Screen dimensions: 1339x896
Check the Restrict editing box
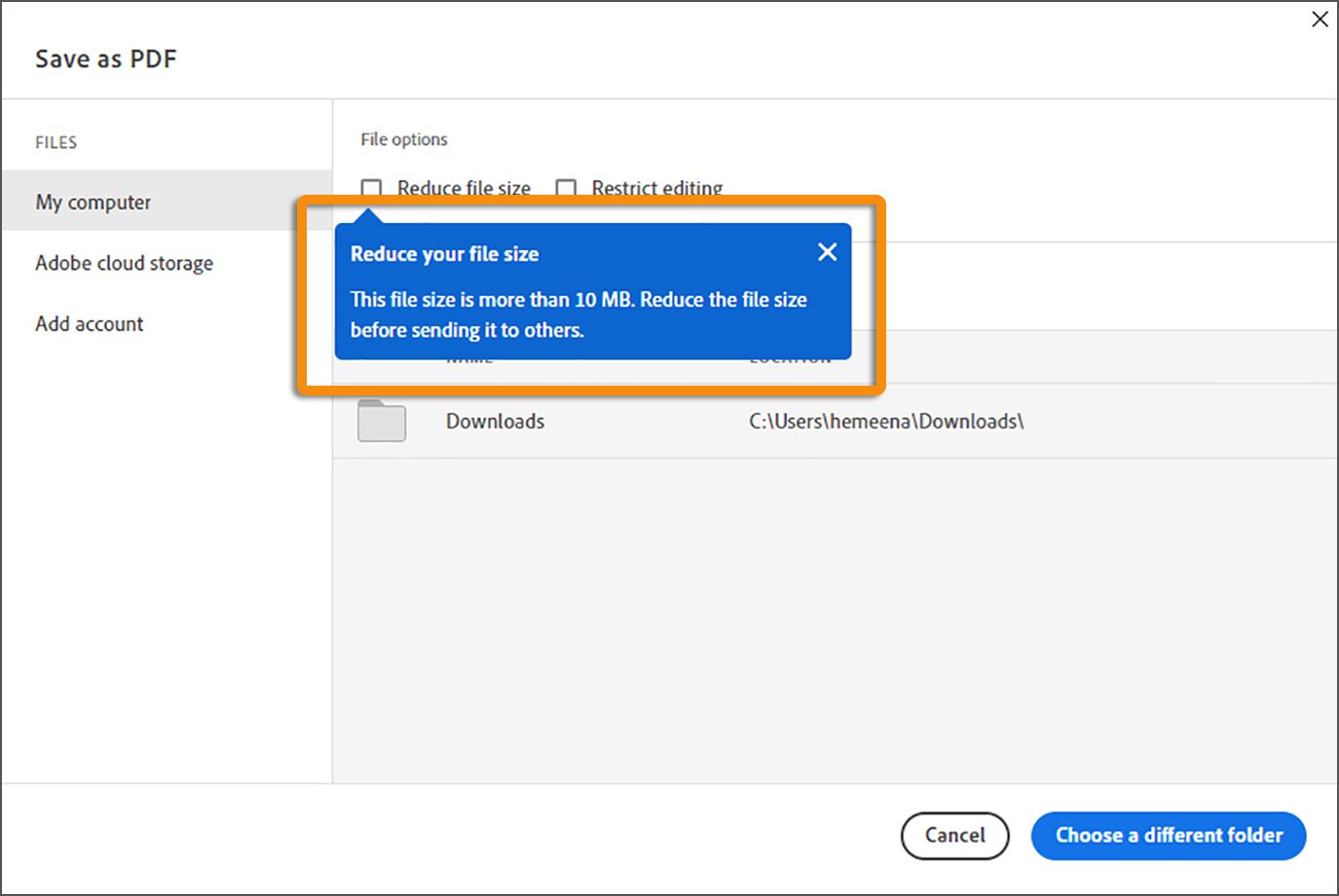click(565, 188)
